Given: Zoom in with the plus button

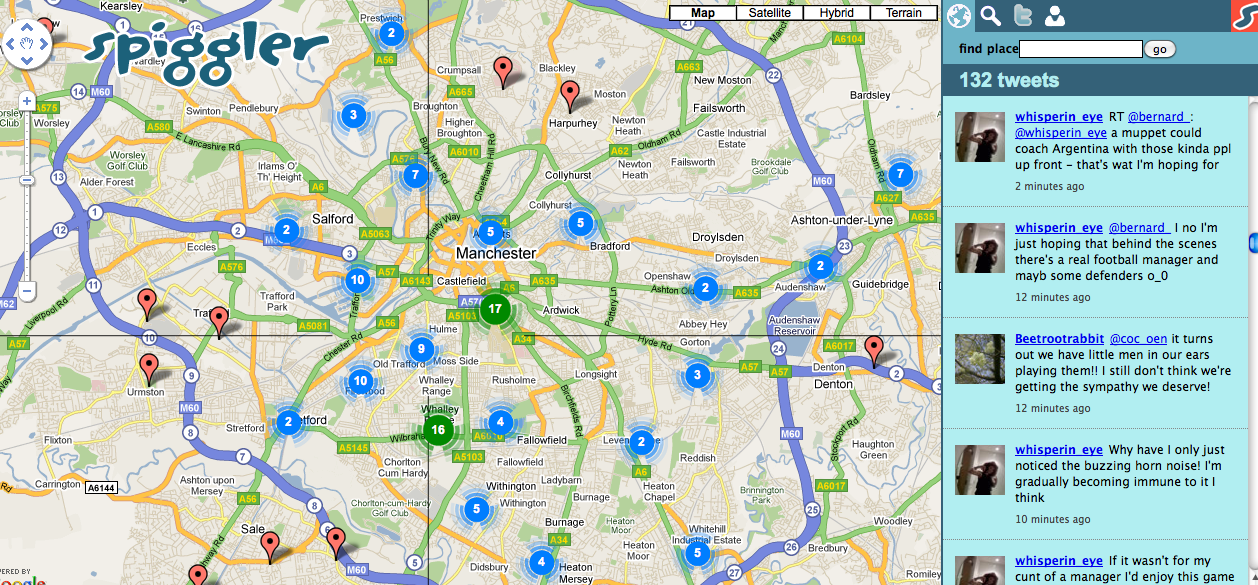Looking at the screenshot, I should tap(27, 101).
